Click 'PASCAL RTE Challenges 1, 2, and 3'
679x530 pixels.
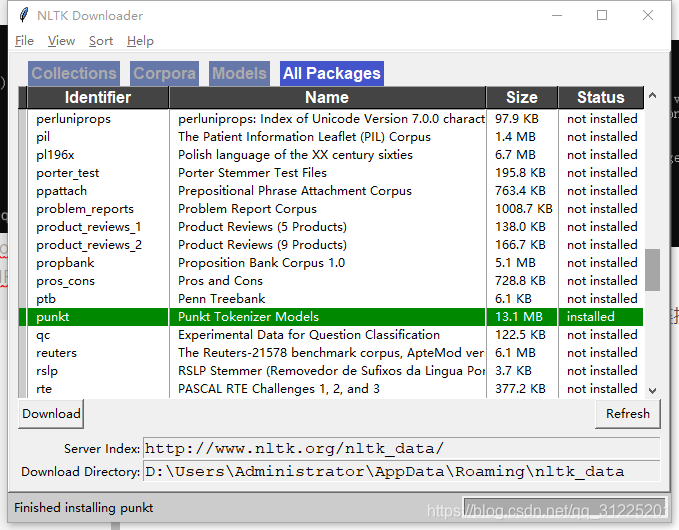278,389
